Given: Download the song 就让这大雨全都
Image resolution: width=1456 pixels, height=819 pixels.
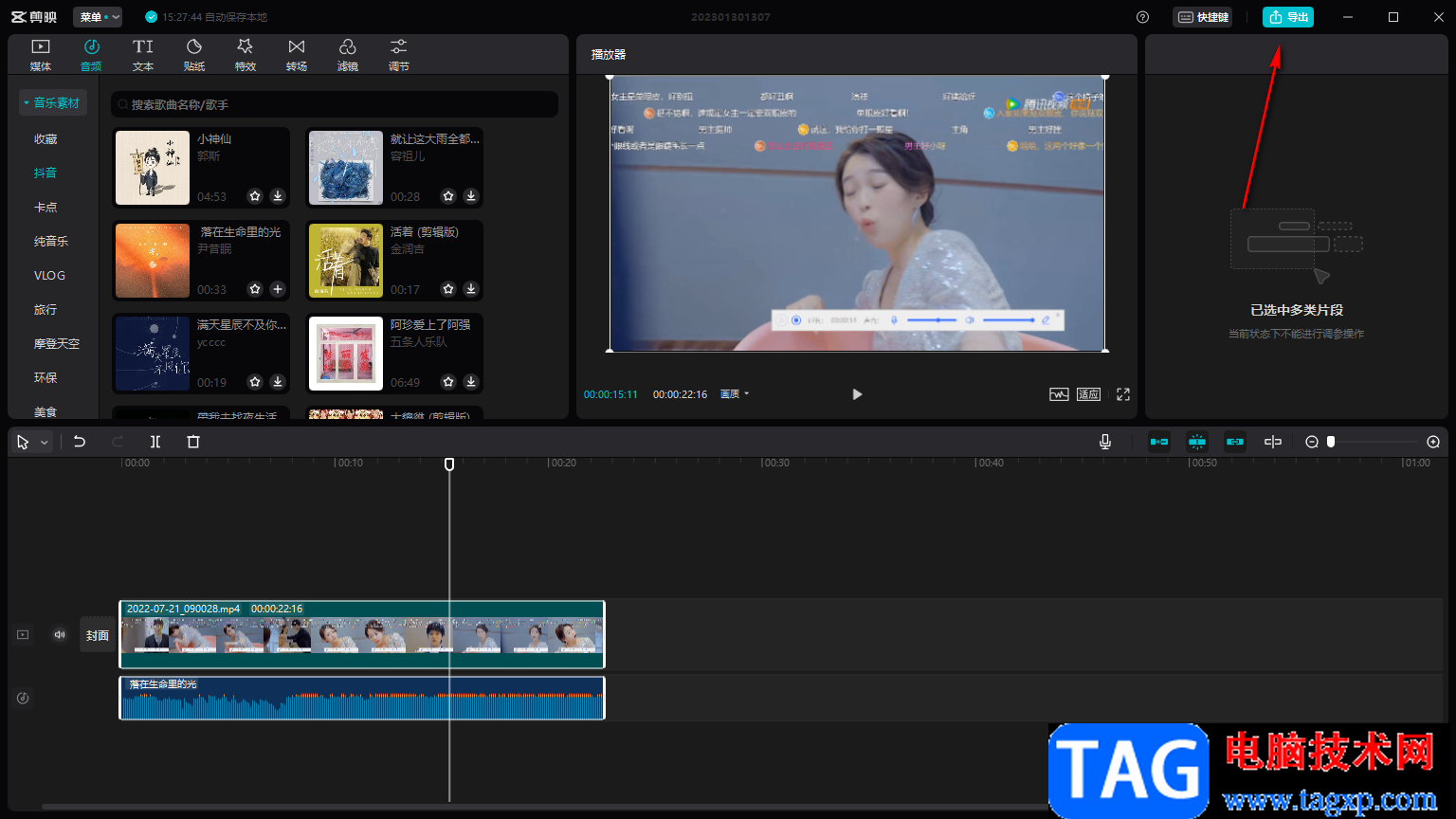Looking at the screenshot, I should pos(471,196).
